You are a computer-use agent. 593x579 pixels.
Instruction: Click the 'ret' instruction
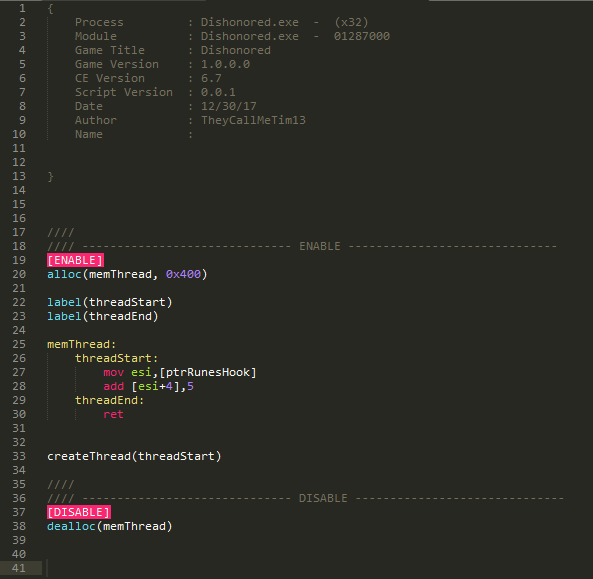click(113, 414)
